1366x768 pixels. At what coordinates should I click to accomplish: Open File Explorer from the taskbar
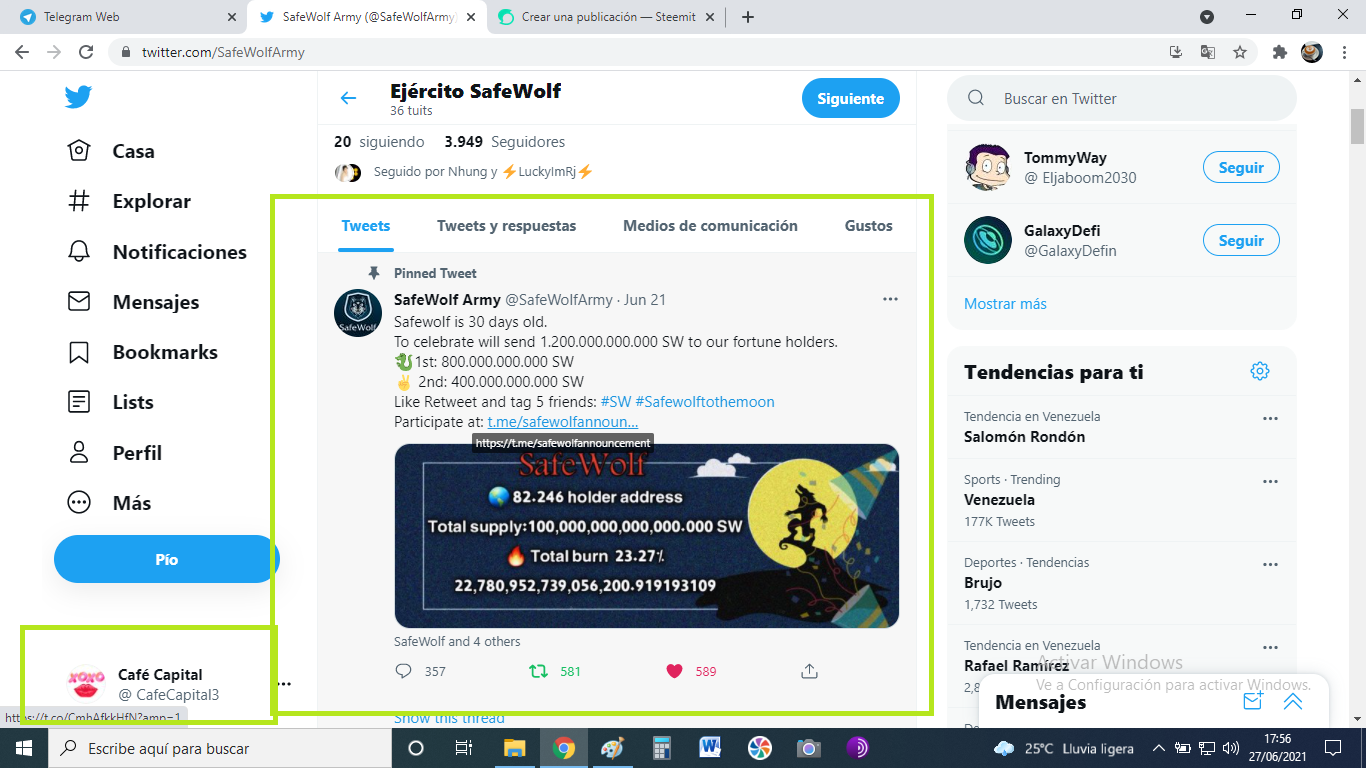[x=515, y=748]
